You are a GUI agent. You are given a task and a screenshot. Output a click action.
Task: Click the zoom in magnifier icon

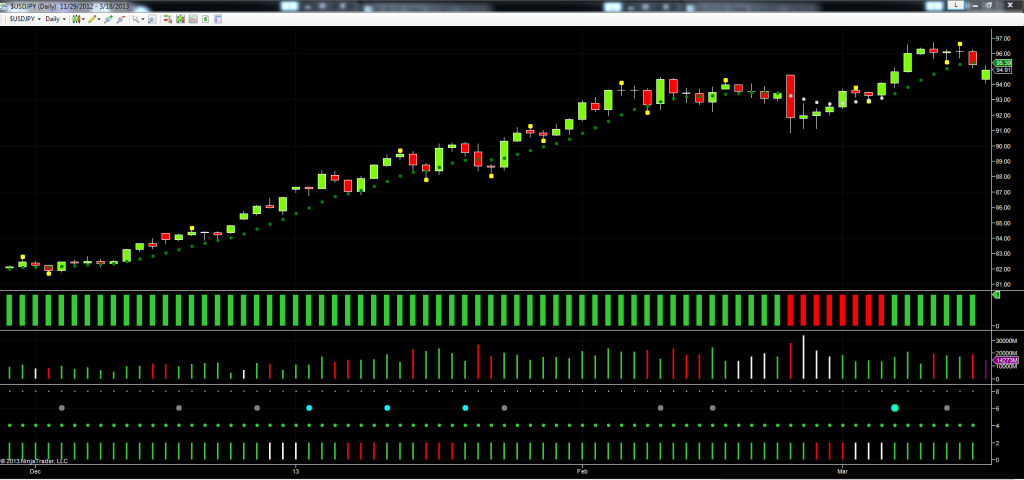[x=108, y=19]
